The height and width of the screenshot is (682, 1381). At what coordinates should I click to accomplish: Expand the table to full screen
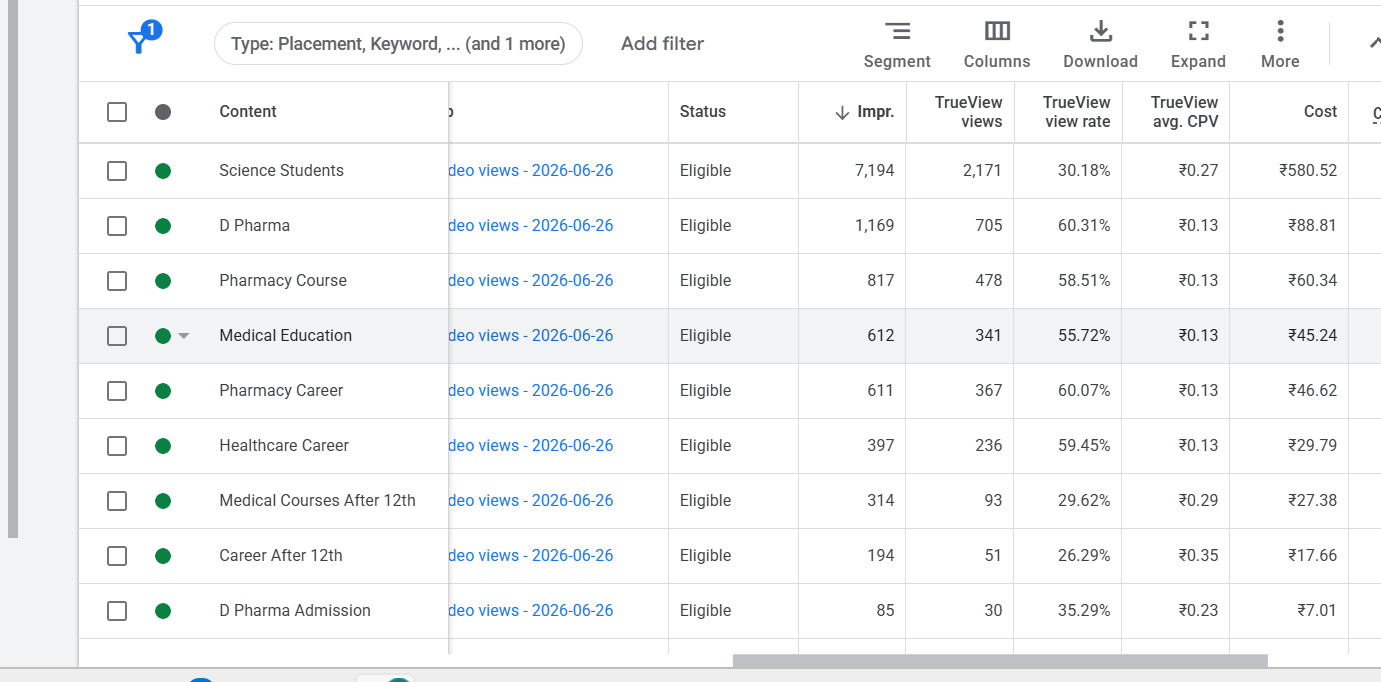tap(1198, 45)
